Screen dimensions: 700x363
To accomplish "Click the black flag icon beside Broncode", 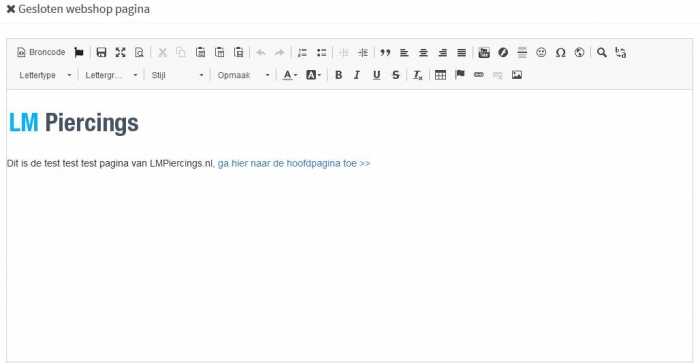I will (79, 53).
